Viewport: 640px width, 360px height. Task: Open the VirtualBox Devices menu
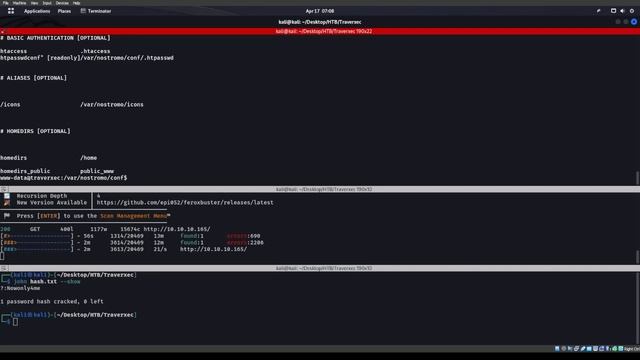click(x=62, y=3)
